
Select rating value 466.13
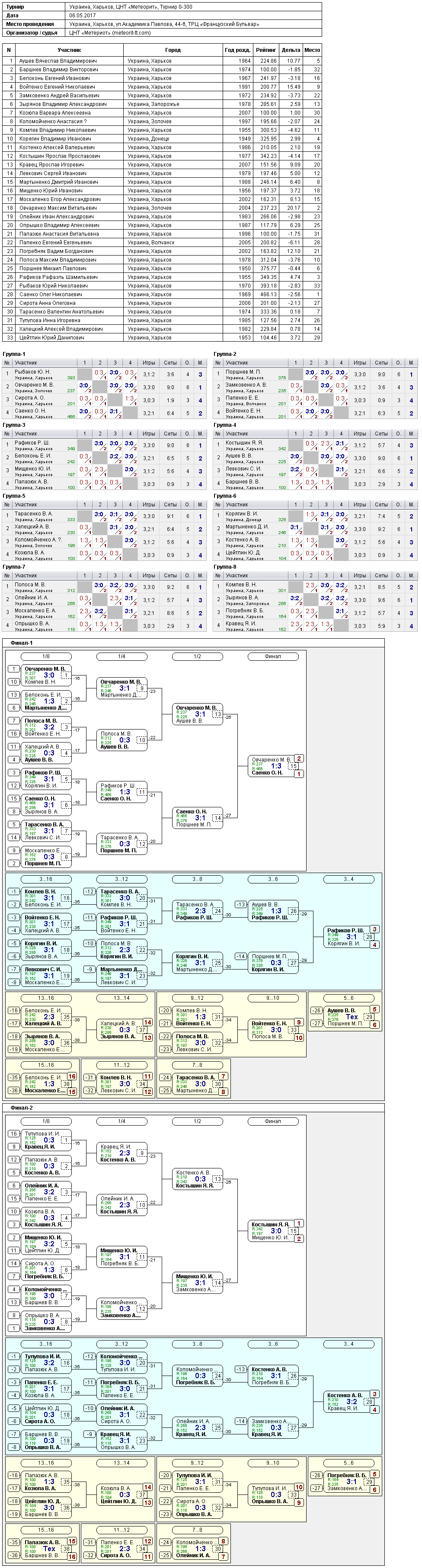click(x=269, y=294)
